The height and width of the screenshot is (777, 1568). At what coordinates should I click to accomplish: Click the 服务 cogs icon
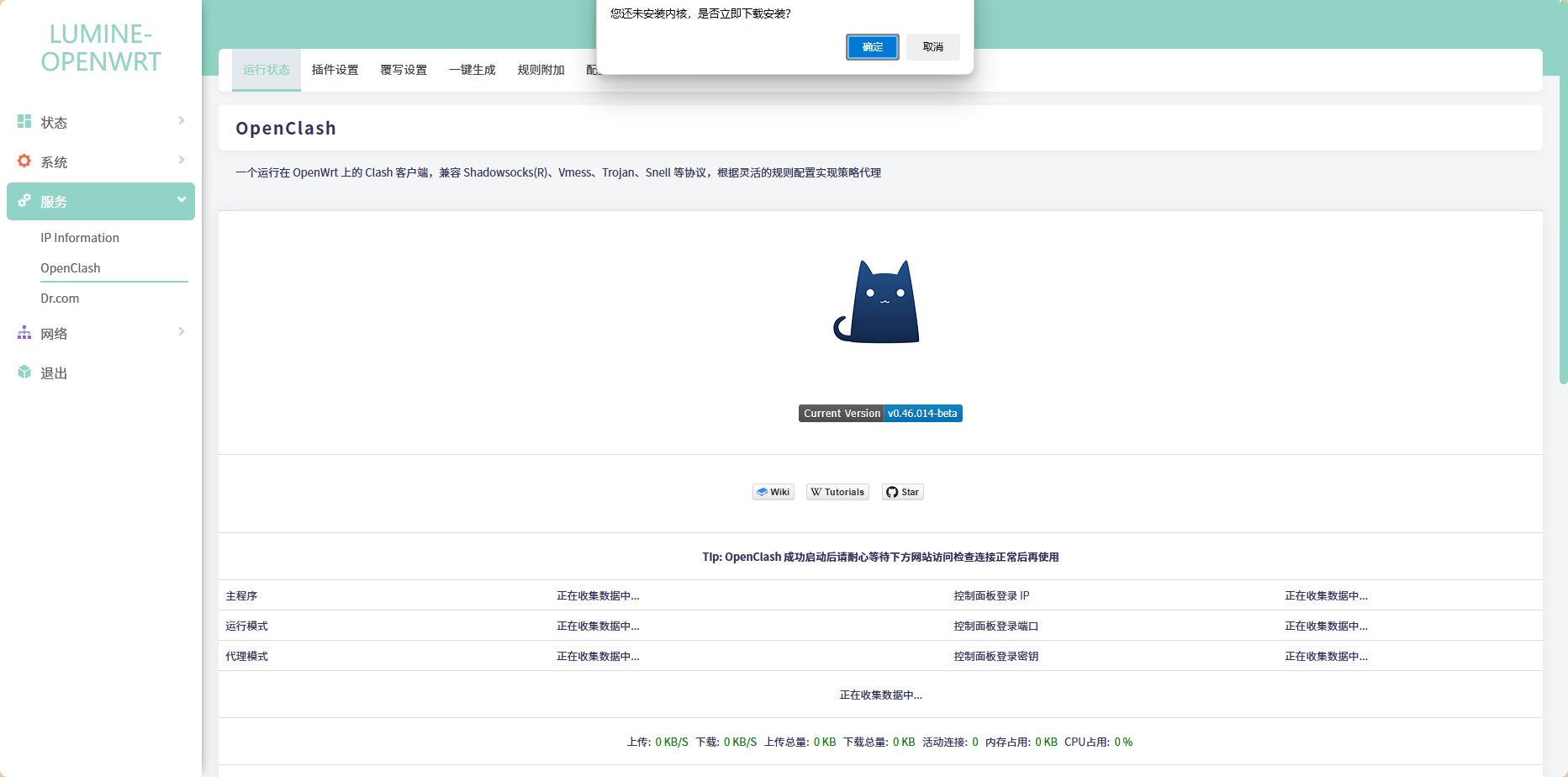point(24,201)
